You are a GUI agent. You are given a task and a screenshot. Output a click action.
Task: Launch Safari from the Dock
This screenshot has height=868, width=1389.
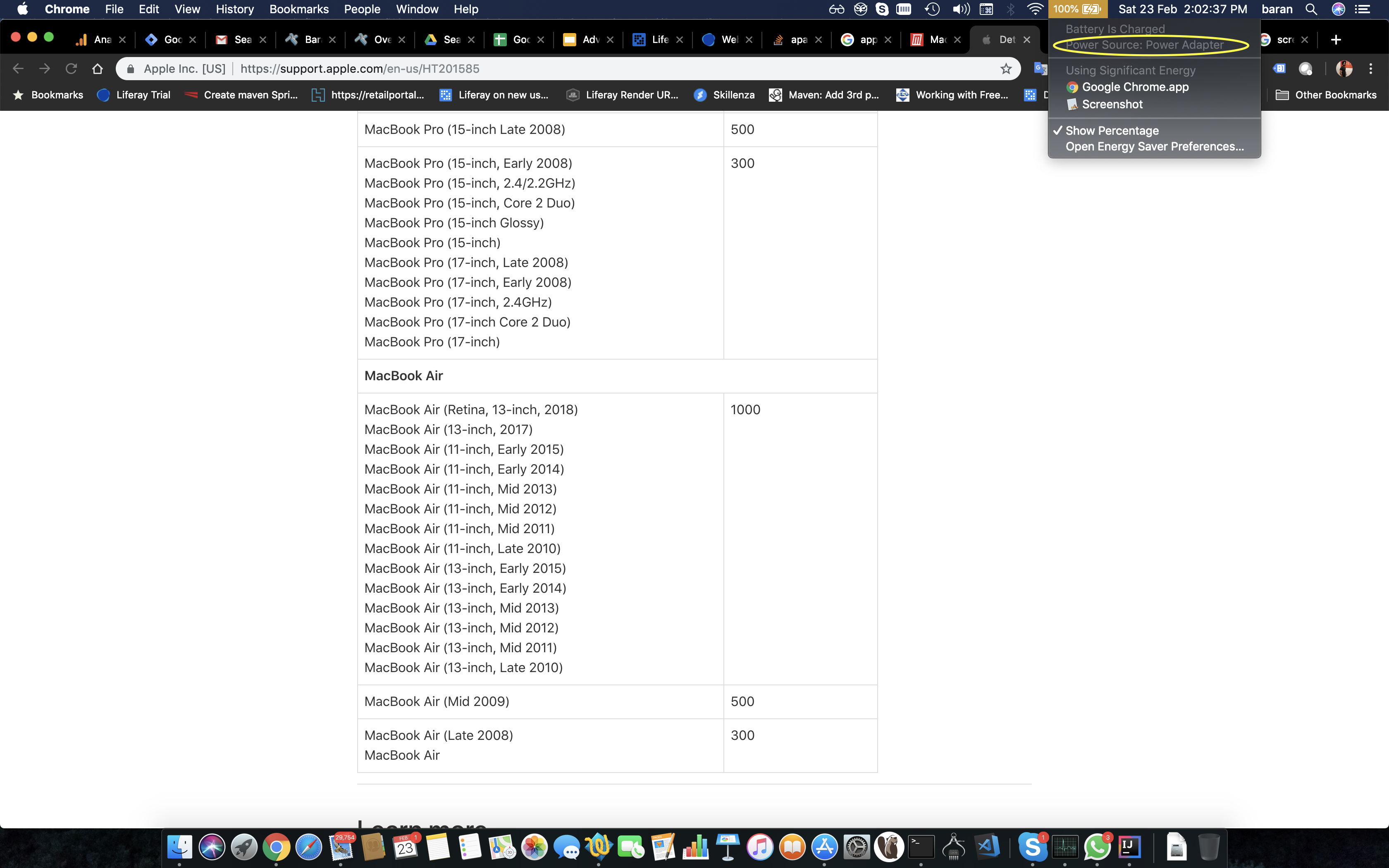pos(309,847)
